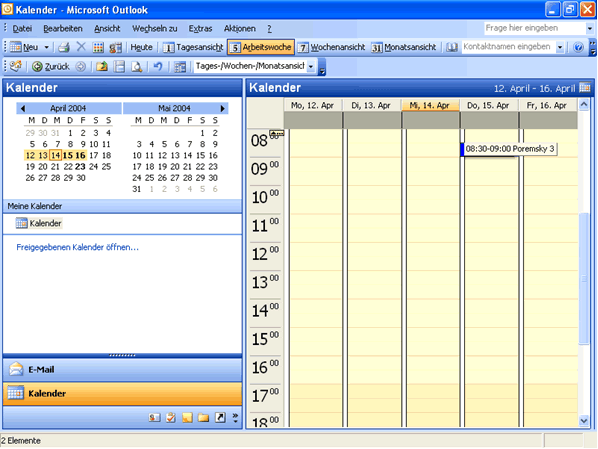Open Notes yellow sticky icon

(187, 418)
